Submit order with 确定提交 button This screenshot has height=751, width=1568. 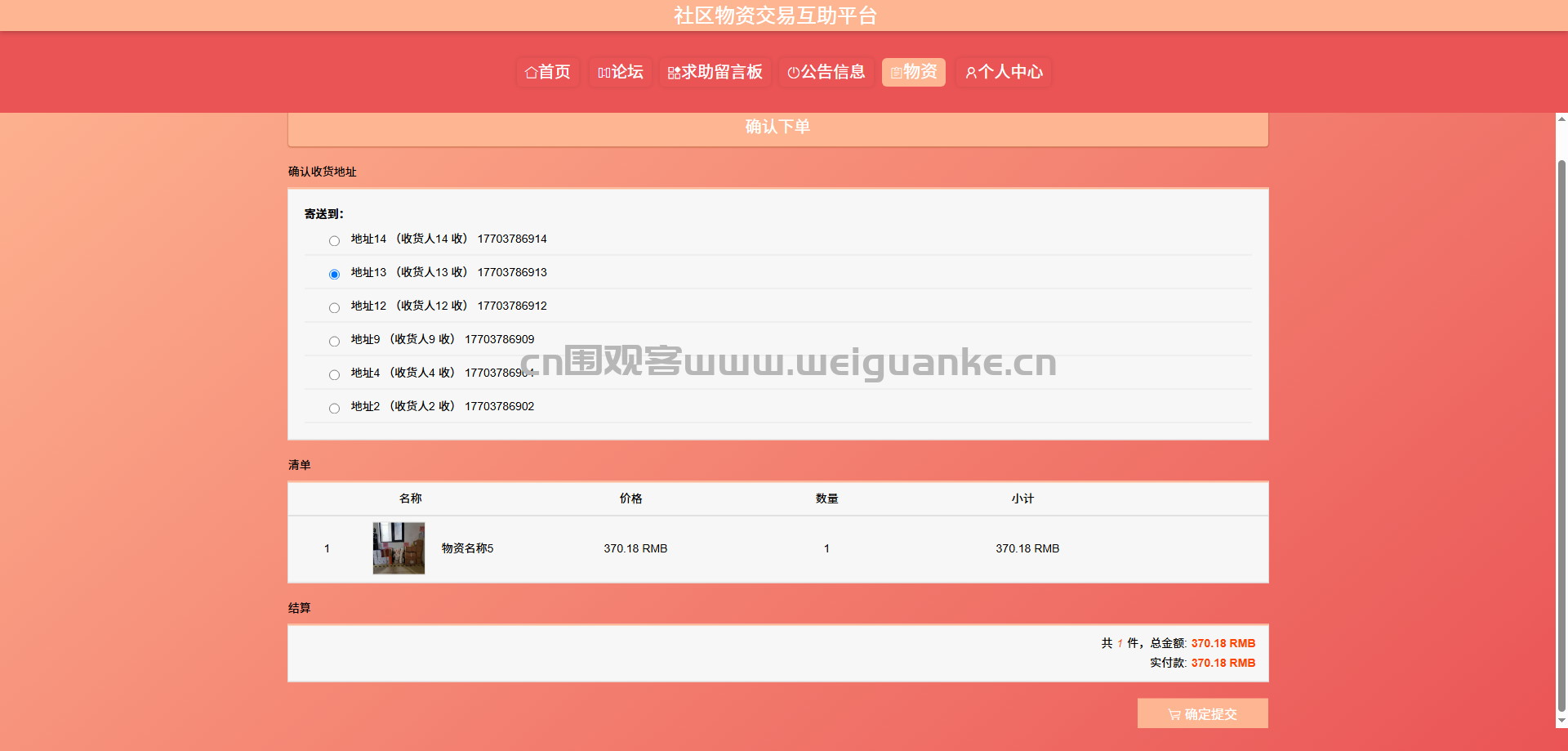pos(1202,713)
